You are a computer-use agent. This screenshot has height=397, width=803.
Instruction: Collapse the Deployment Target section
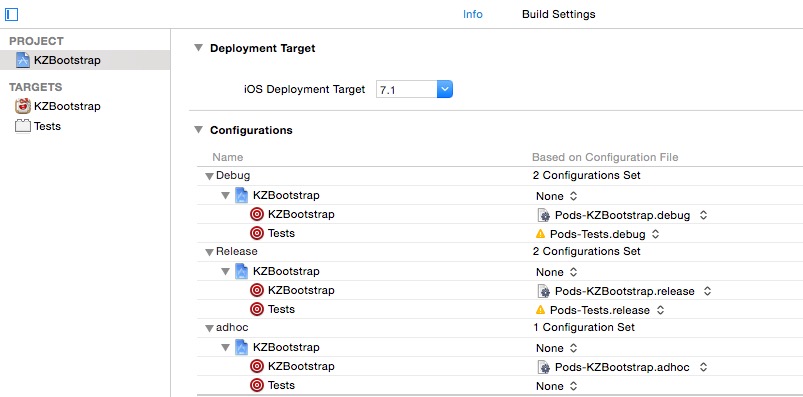click(x=198, y=48)
